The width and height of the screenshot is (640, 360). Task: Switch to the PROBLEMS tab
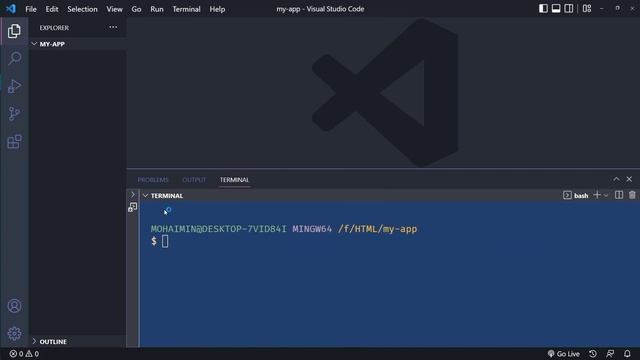pos(153,180)
